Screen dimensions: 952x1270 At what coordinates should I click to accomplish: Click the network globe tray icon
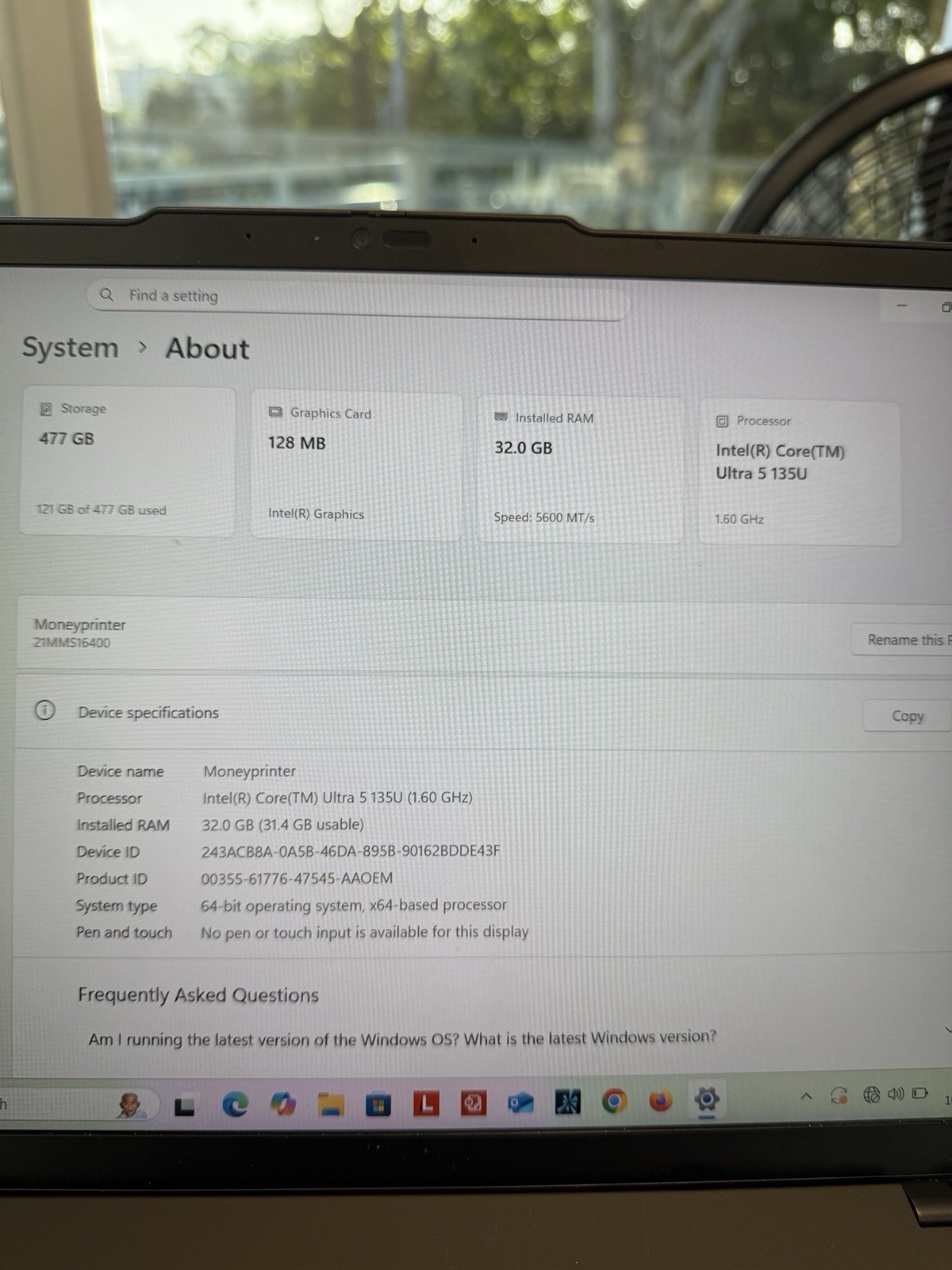tap(871, 1095)
